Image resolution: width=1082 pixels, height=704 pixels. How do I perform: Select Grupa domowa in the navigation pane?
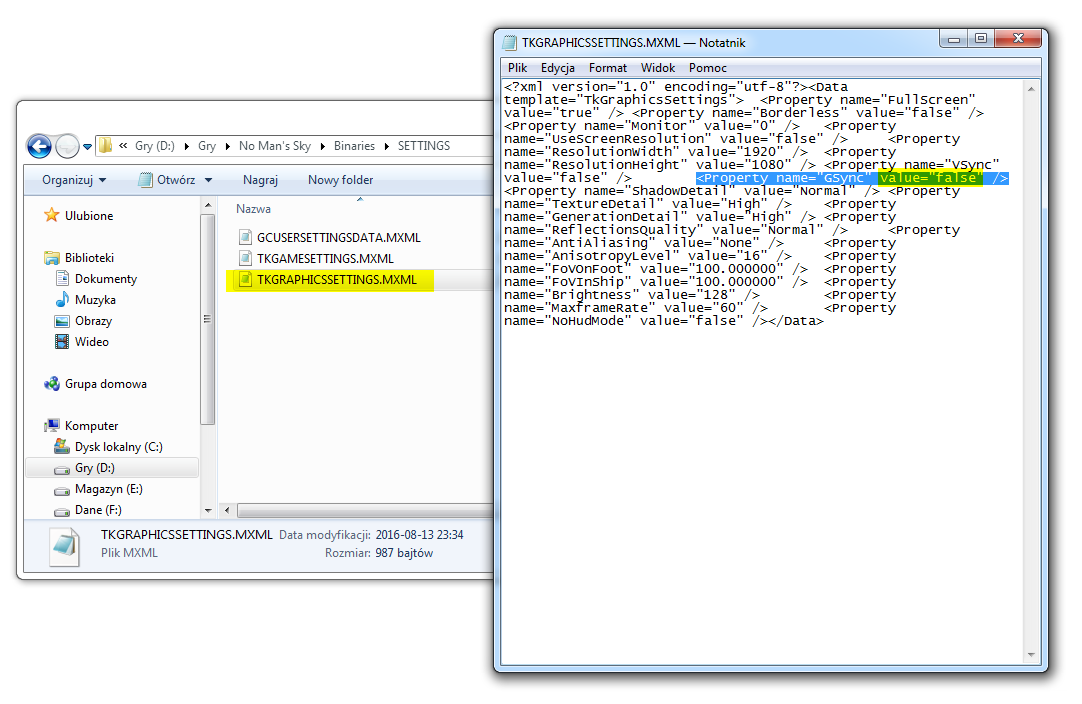click(106, 384)
